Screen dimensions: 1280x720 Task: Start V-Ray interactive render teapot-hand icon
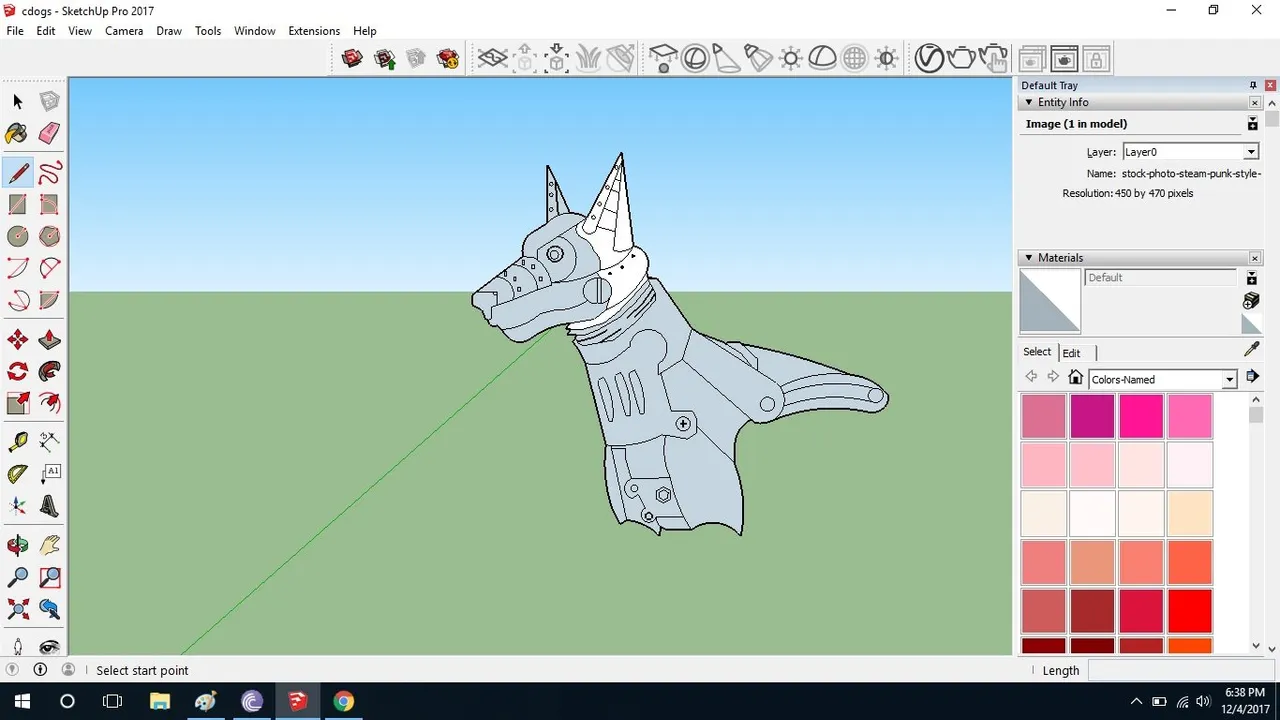[x=993, y=59]
